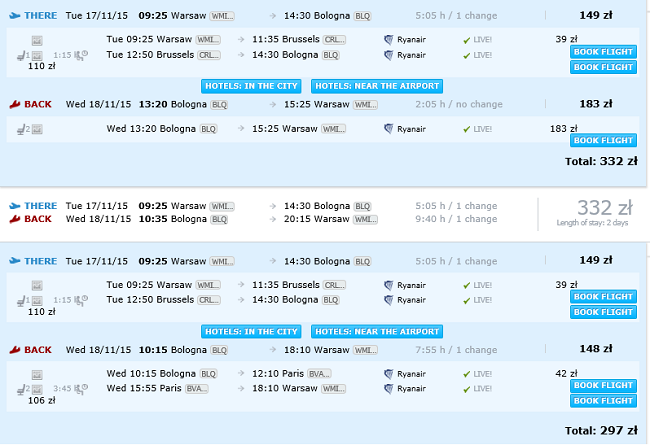The image size is (650, 445).
Task: Click the BLQ badge after 10:35 Bologna
Action: (219, 219)
